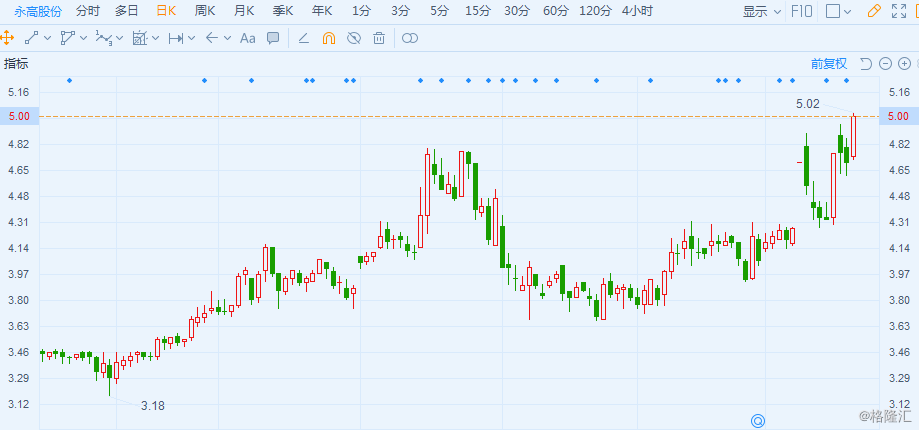Select the polygon shape drawing tool
The image size is (919, 430).
click(67, 39)
